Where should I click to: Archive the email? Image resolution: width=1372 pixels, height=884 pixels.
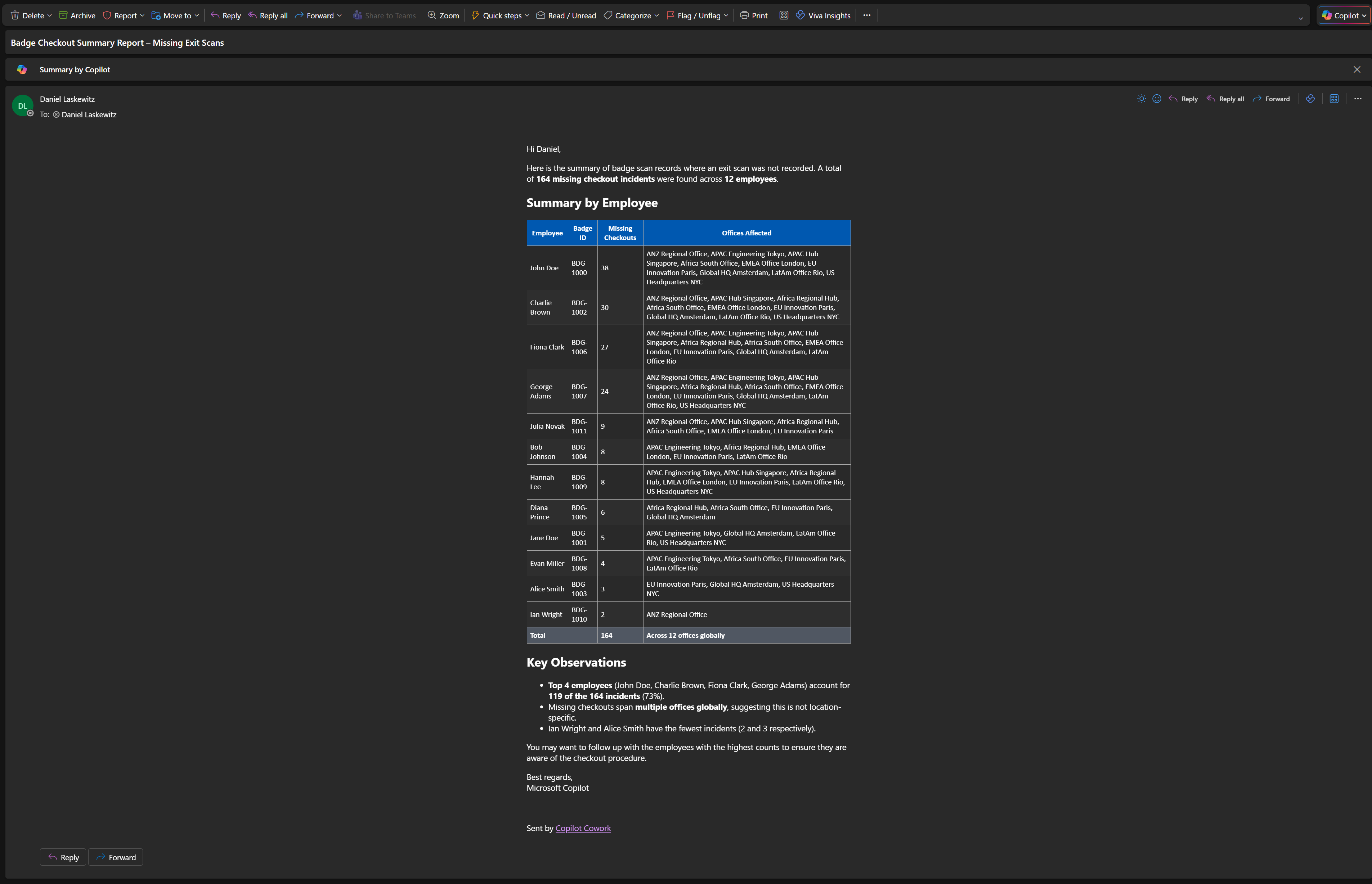pyautogui.click(x=76, y=15)
